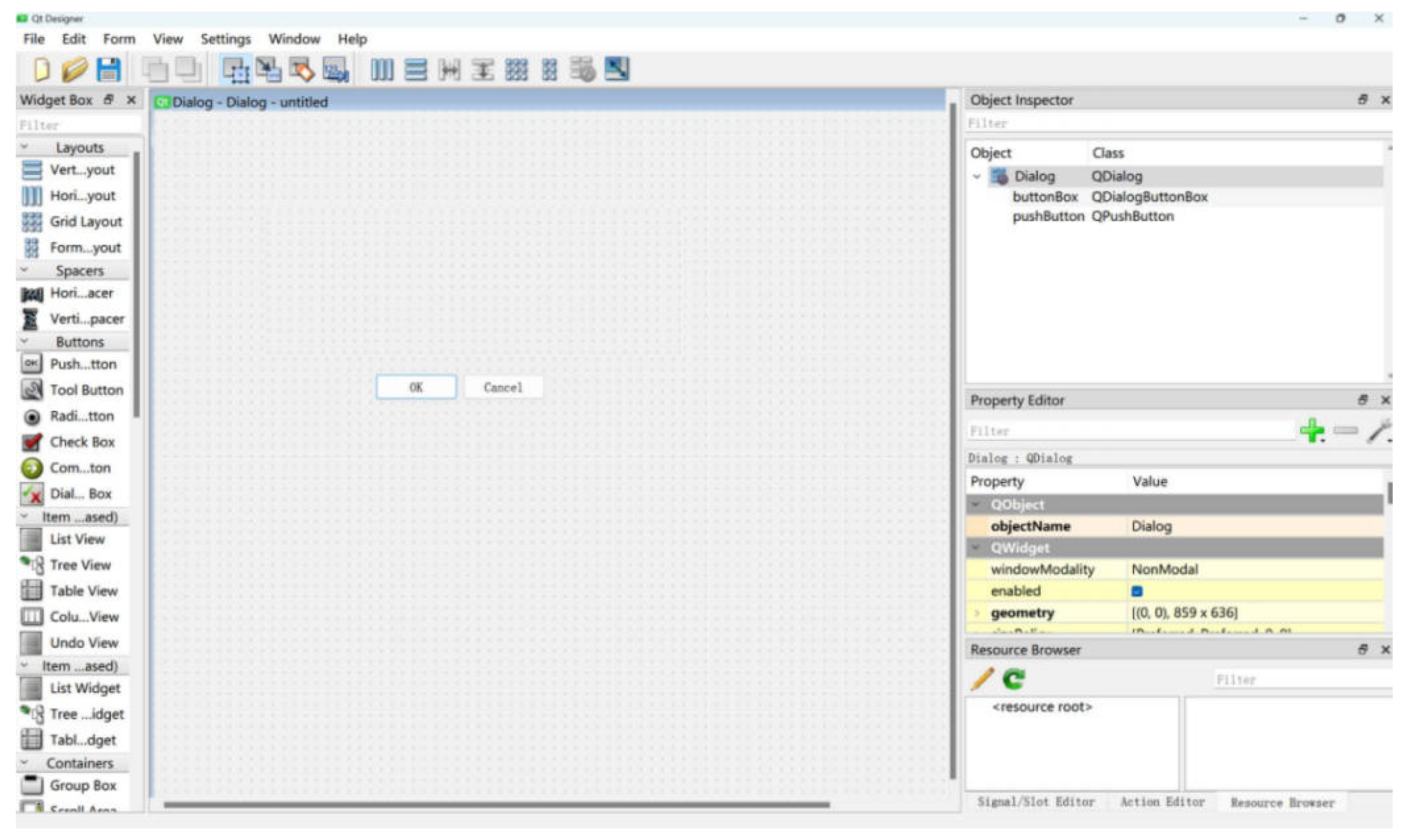
Task: Select the resource root entry
Action: click(x=1042, y=707)
